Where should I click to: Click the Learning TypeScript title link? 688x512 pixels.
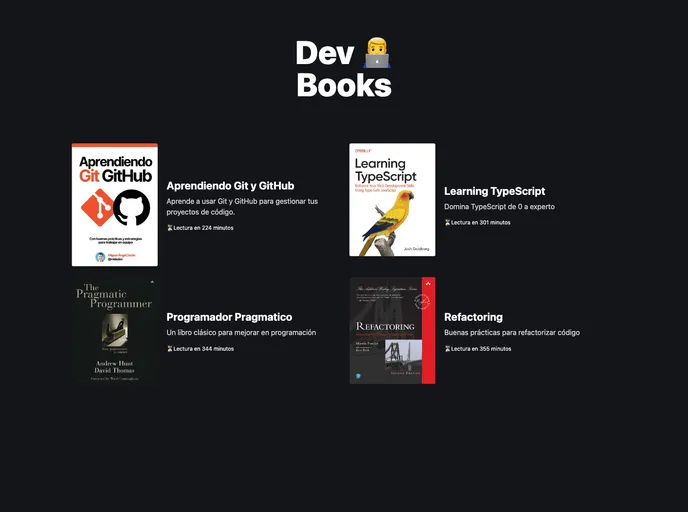point(494,191)
